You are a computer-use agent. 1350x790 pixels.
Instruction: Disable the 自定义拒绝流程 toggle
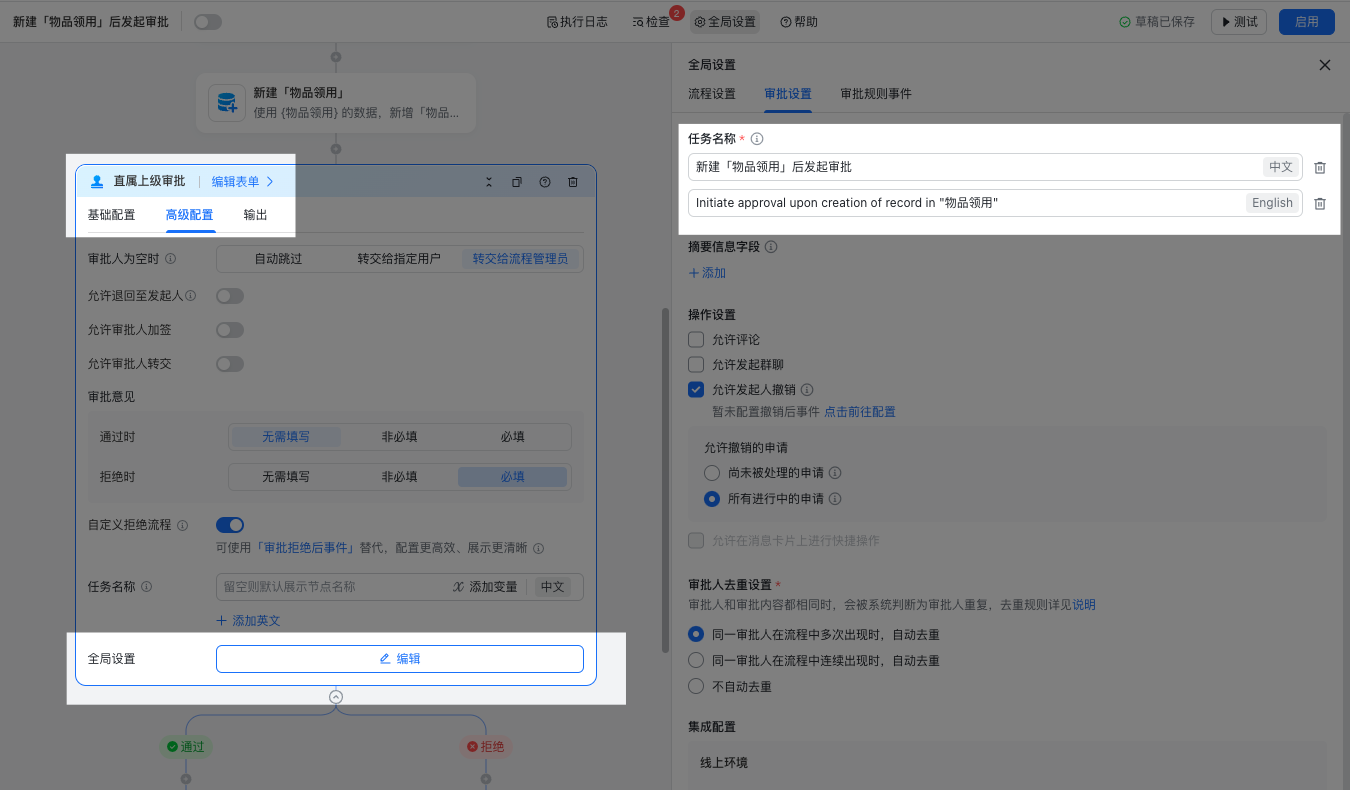coord(230,525)
